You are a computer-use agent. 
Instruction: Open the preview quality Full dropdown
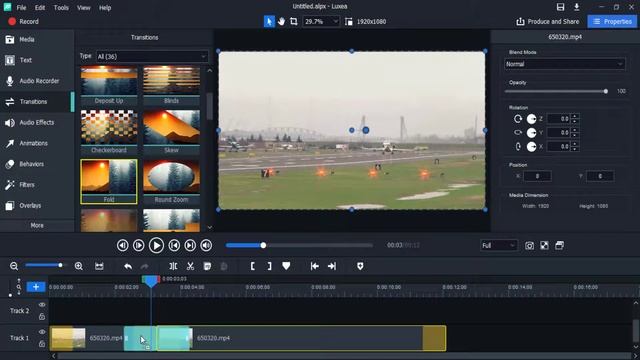pyautogui.click(x=498, y=245)
